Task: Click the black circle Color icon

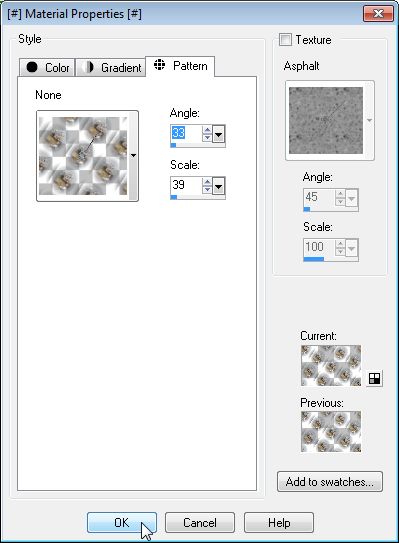Action: click(x=32, y=67)
